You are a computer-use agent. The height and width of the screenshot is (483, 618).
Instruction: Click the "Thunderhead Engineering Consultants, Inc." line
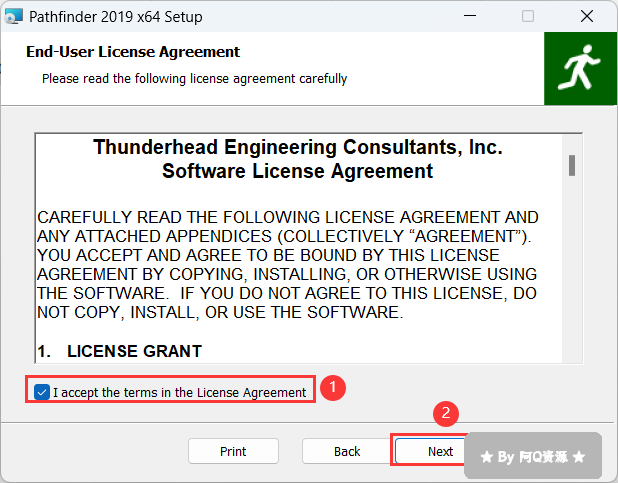coord(298,147)
